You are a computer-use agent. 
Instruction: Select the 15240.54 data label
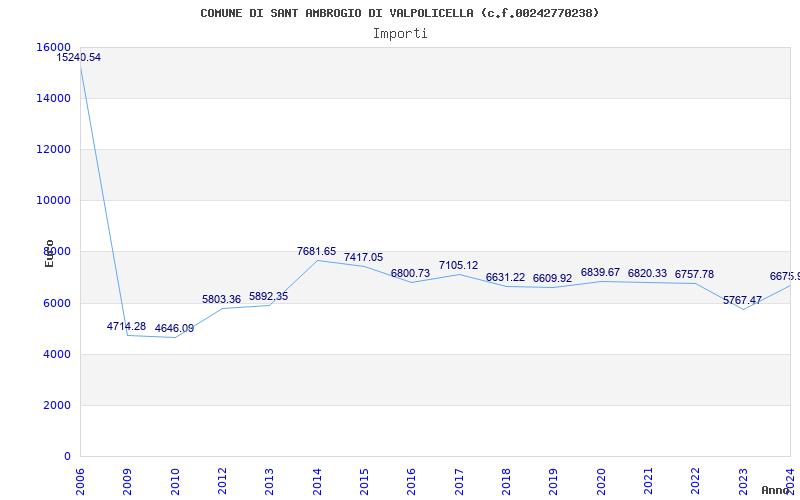pyautogui.click(x=79, y=58)
